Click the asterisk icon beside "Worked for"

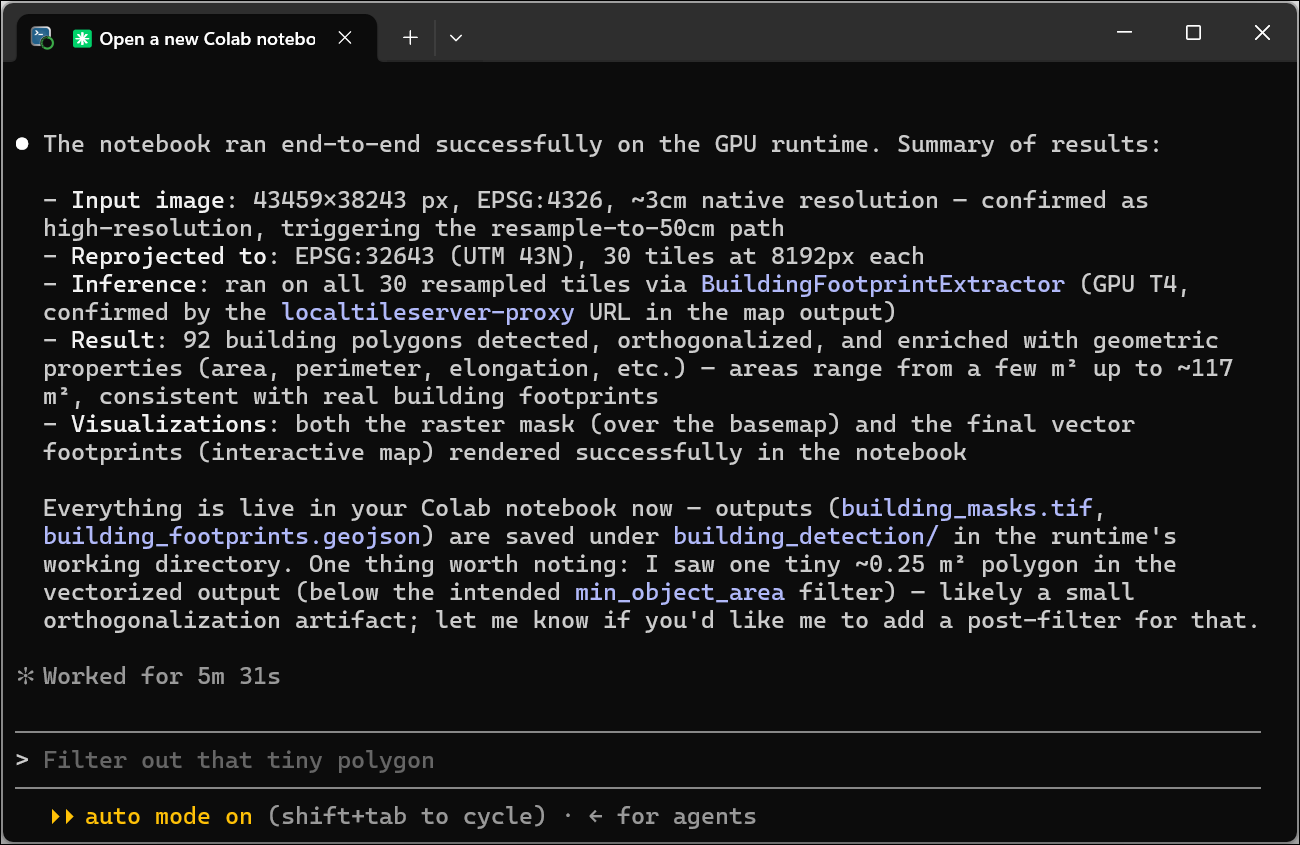point(25,676)
